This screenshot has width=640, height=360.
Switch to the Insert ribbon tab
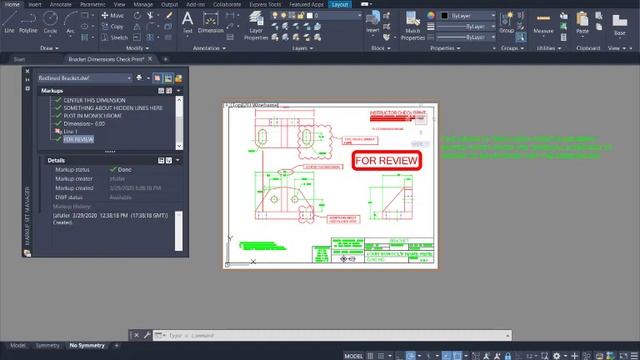[x=35, y=4]
